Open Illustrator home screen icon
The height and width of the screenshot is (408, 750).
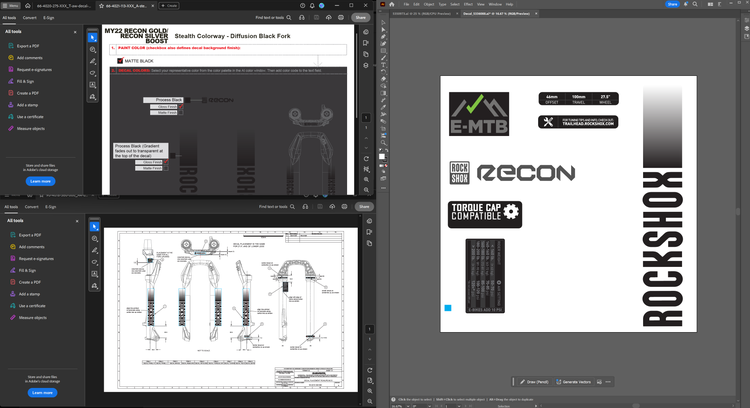[x=392, y=4]
